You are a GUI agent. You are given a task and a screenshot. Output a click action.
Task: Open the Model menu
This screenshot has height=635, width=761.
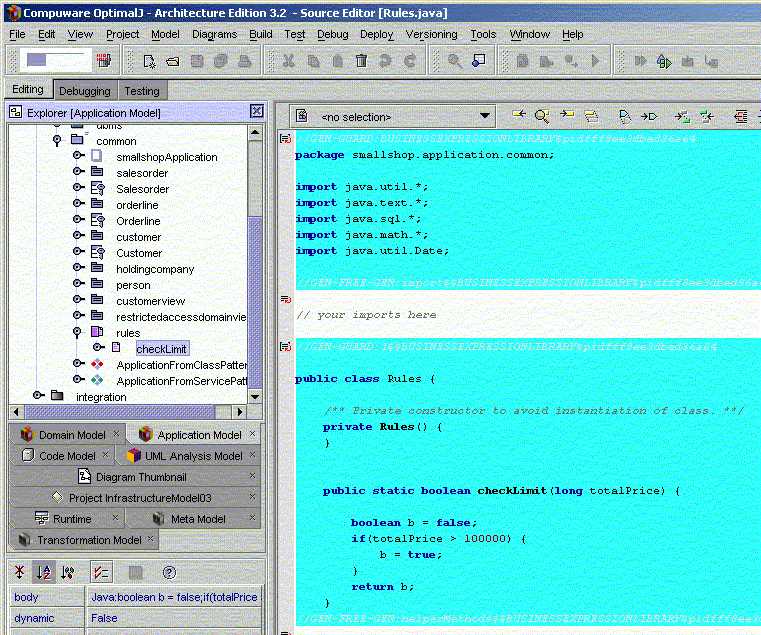coord(165,34)
